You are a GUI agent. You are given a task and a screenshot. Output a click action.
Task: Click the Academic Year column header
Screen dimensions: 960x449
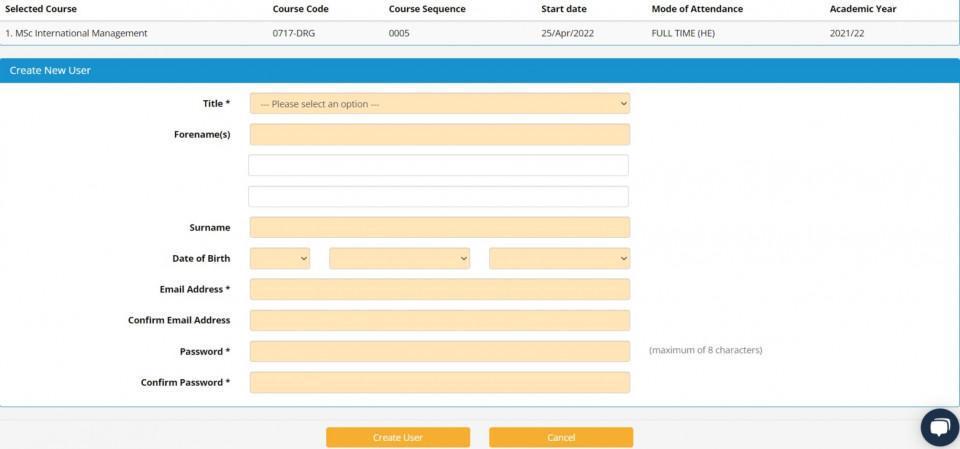(x=863, y=9)
